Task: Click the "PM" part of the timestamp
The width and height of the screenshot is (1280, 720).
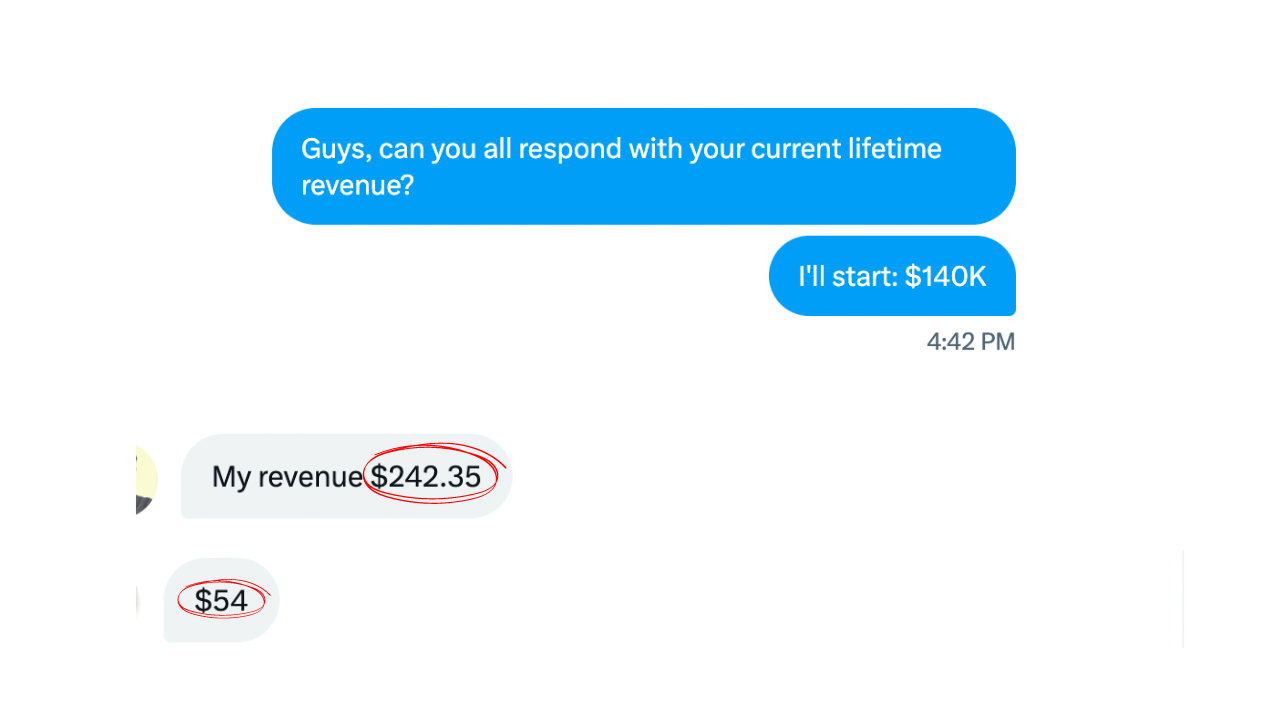Action: coord(997,342)
